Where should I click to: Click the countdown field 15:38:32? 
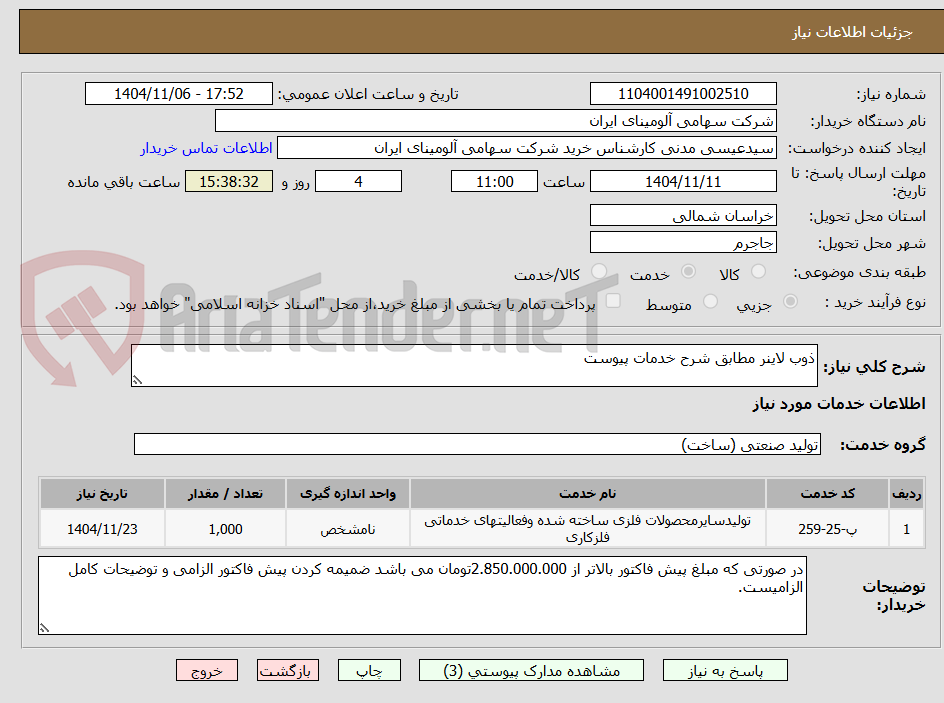click(229, 181)
